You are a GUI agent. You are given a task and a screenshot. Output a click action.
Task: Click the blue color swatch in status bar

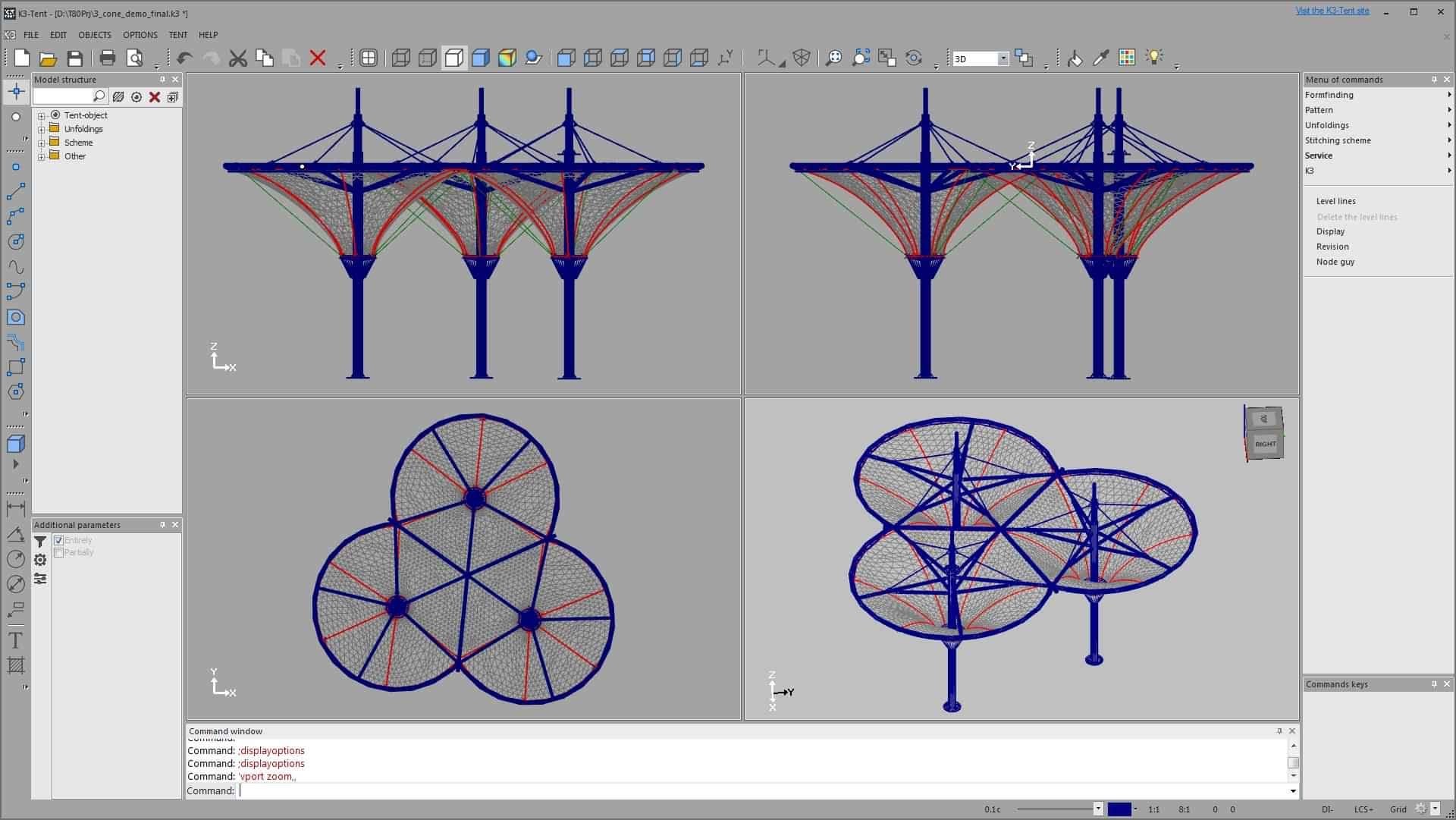coord(1119,809)
